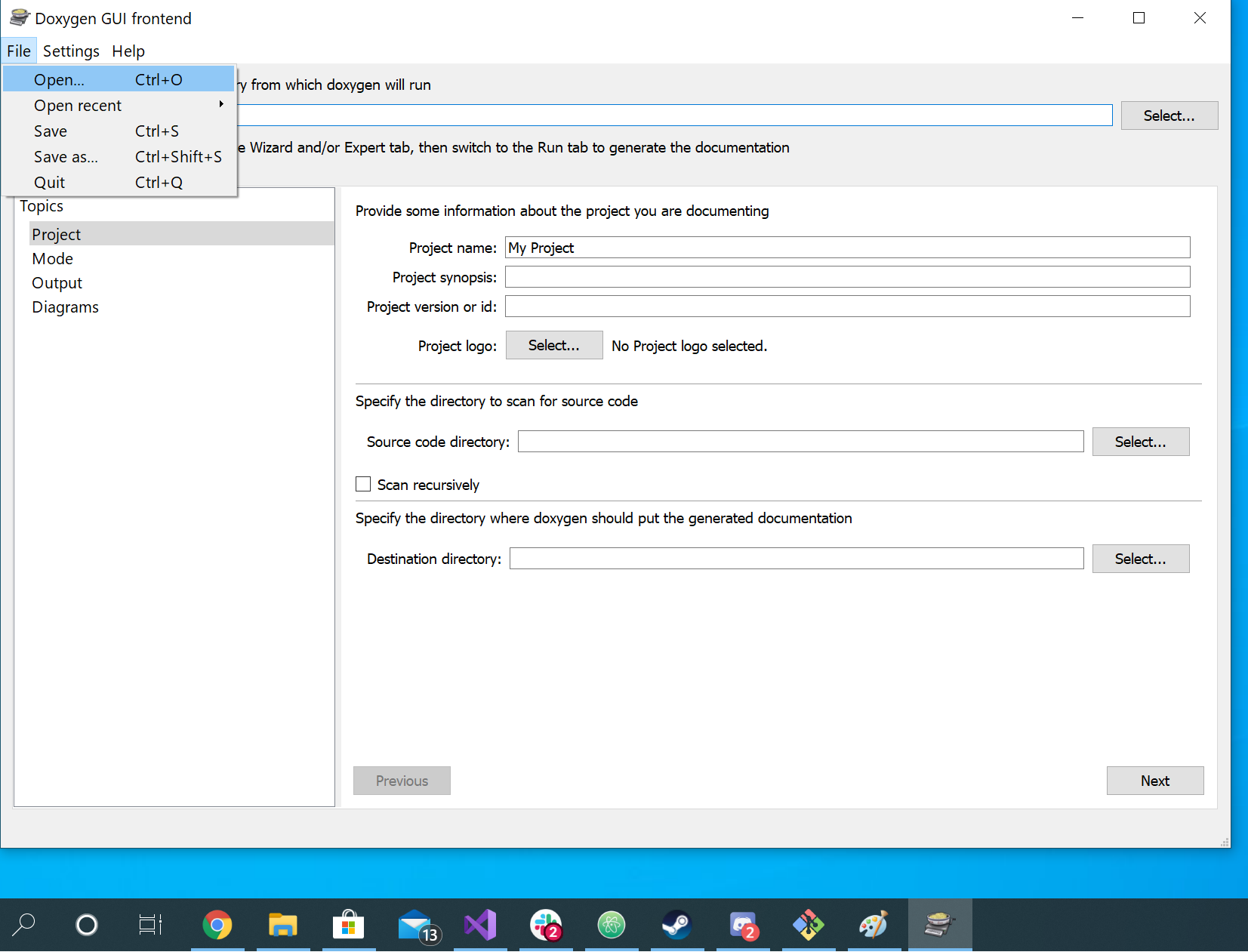
Task: Click the Doxygen icon in the title bar
Action: [20, 17]
